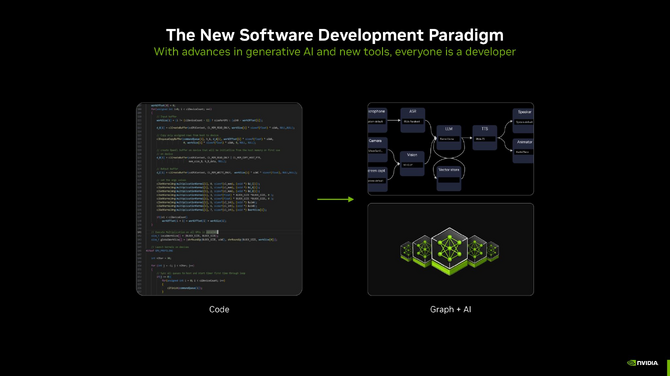Select the Camera node in the graph
This screenshot has width=670, height=376.
377,149
